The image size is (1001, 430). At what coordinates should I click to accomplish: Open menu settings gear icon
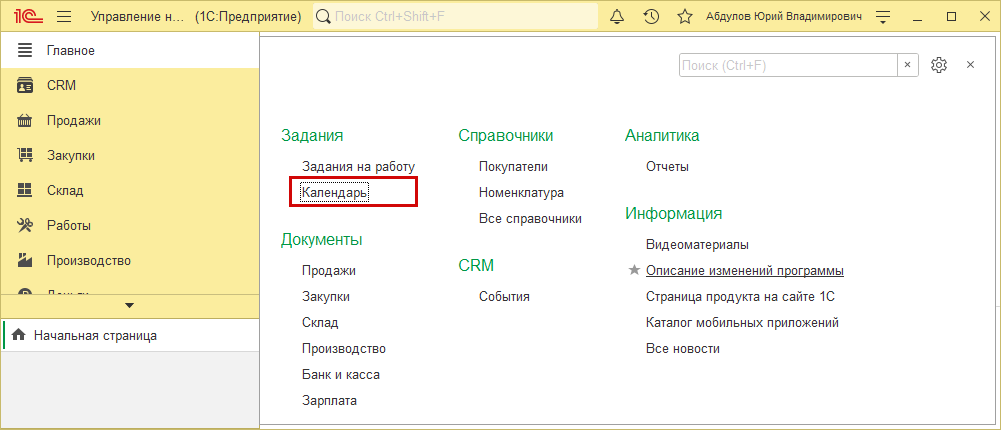pyautogui.click(x=938, y=65)
